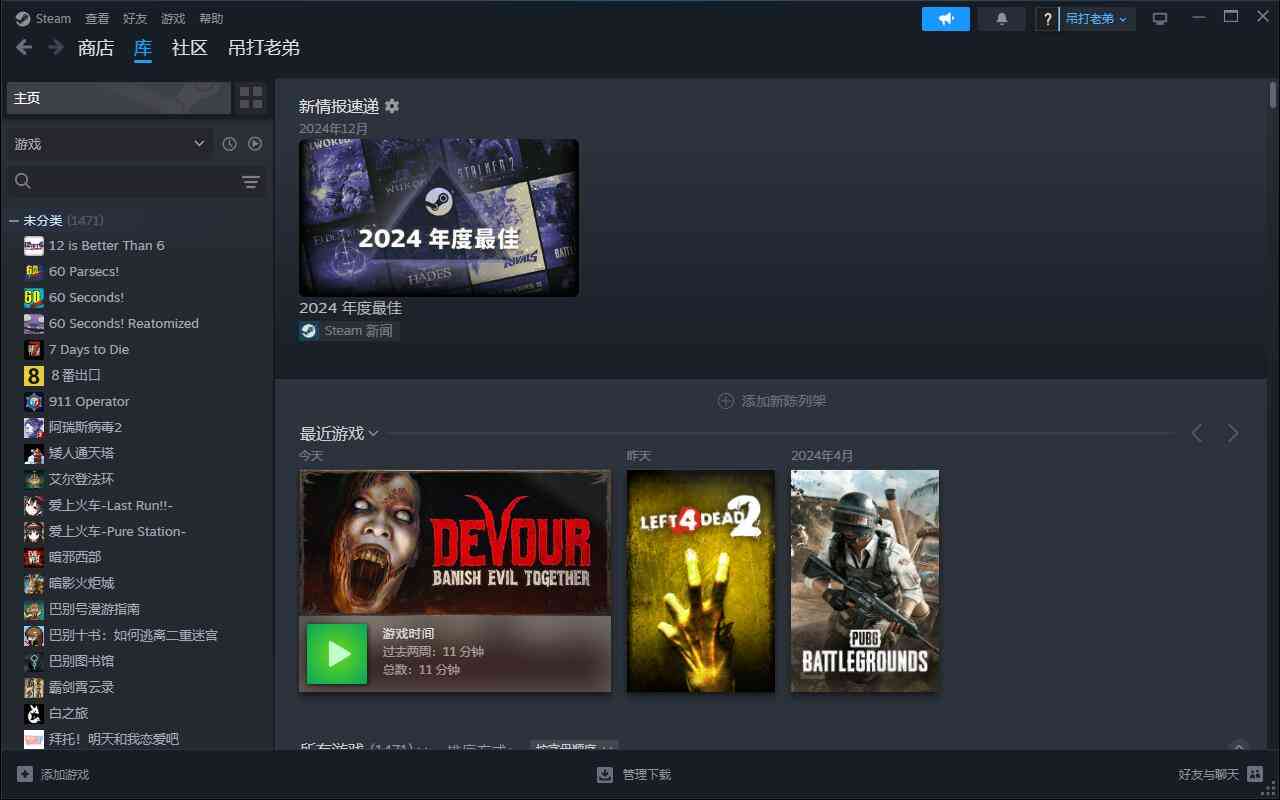Click the 主页 home button

[x=119, y=98]
